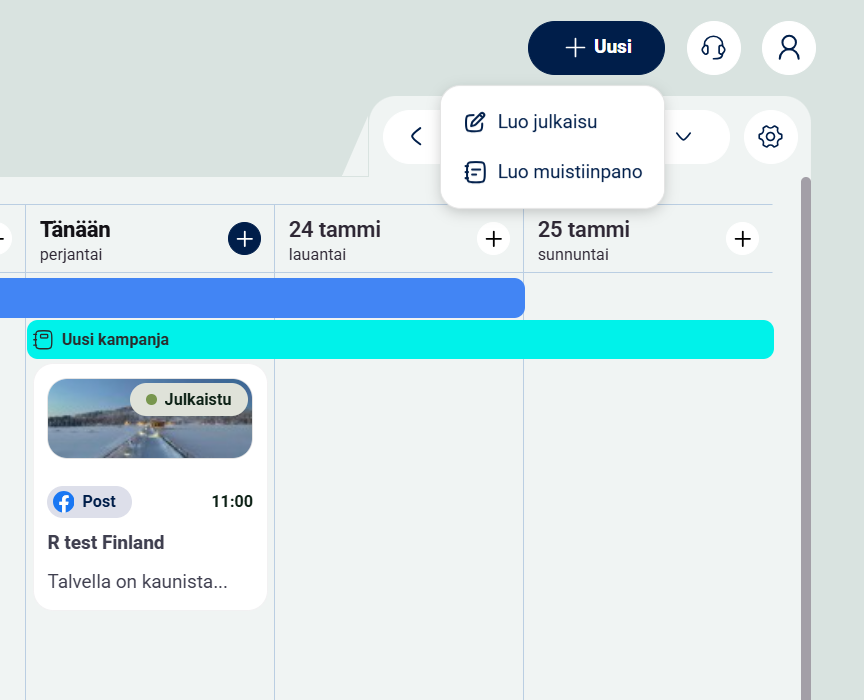Open the R test Finland post title
864x700 pixels.
point(106,543)
